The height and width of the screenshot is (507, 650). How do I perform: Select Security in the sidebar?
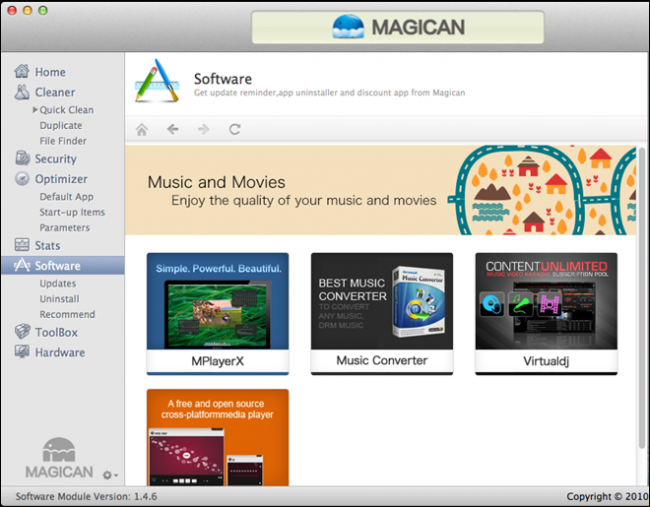[x=56, y=159]
